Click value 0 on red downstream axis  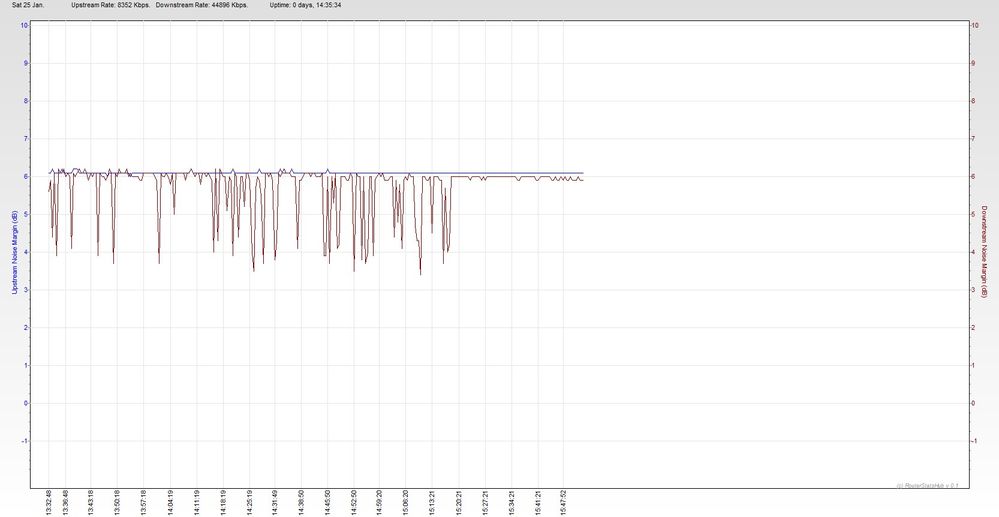point(974,403)
